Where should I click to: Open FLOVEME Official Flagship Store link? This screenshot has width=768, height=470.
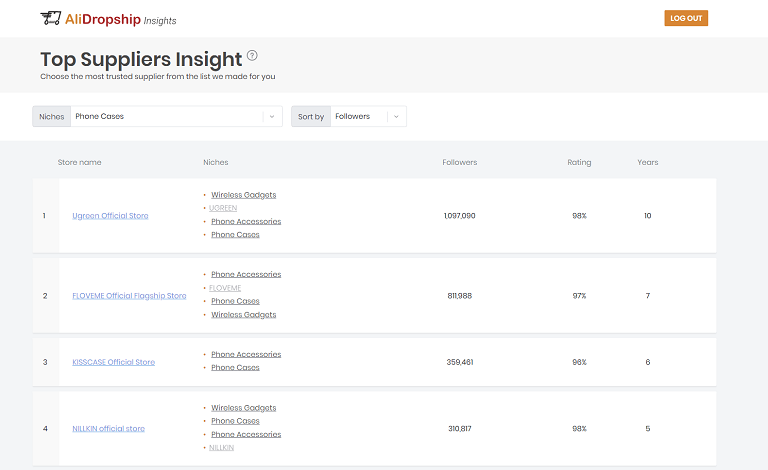(x=129, y=295)
